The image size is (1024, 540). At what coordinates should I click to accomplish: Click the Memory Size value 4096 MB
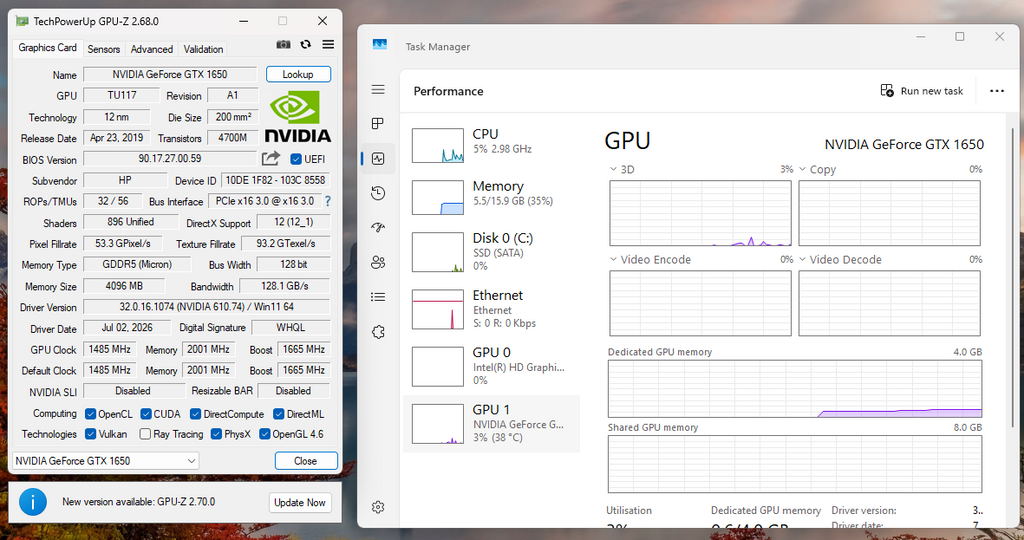(124, 286)
